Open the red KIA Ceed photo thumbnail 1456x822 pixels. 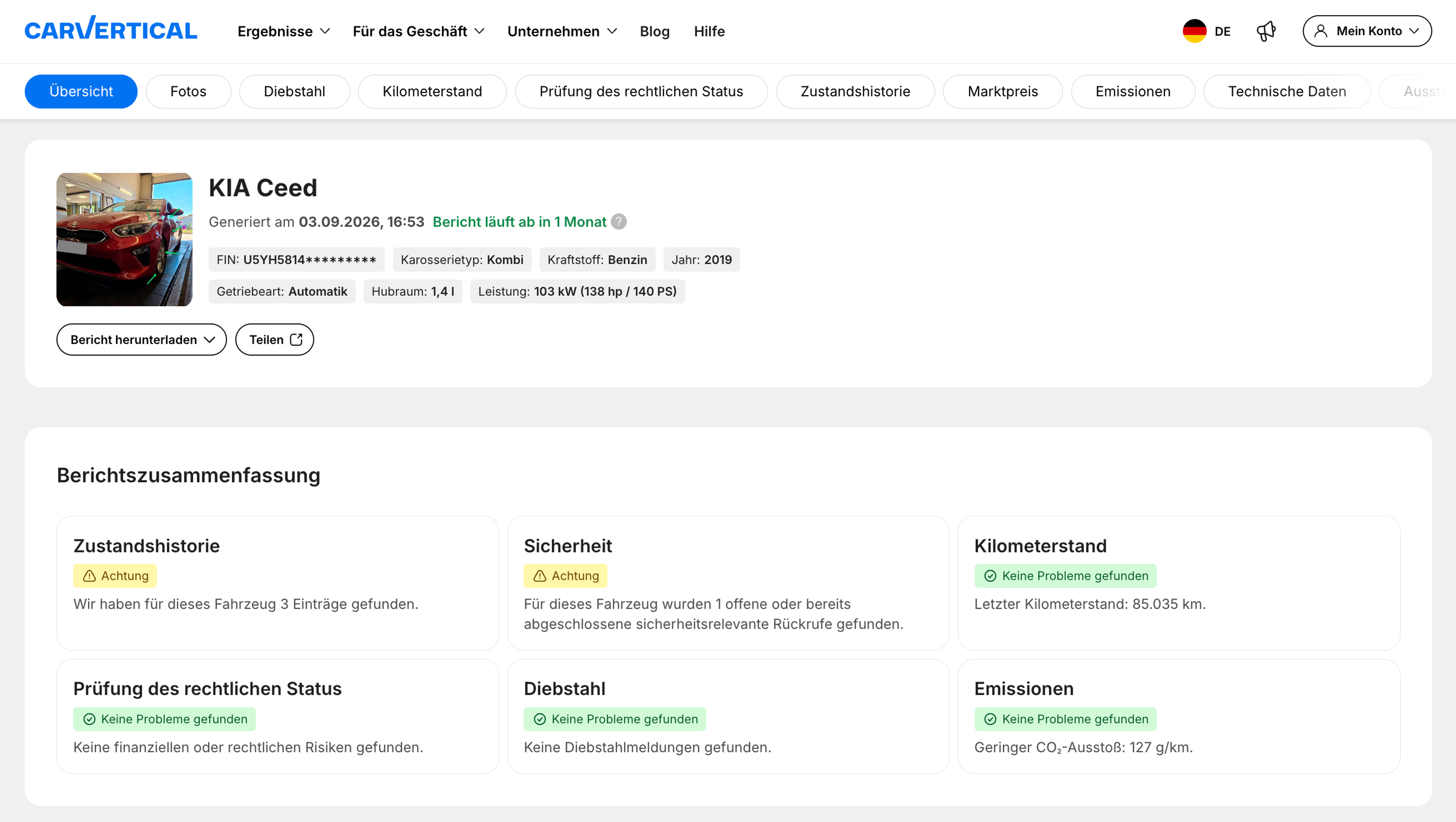pyautogui.click(x=124, y=240)
